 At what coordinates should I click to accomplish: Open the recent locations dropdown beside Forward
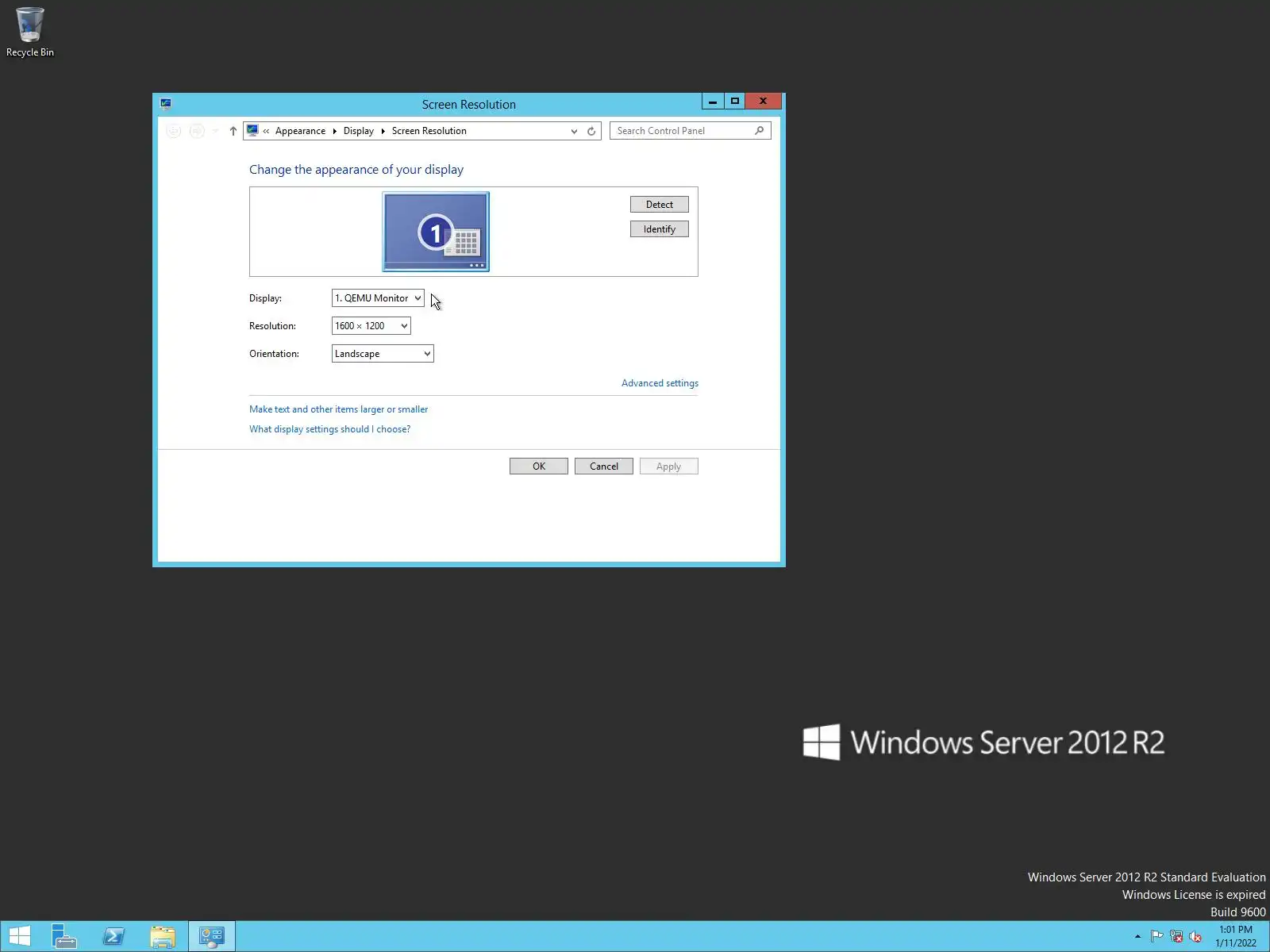coord(215,131)
